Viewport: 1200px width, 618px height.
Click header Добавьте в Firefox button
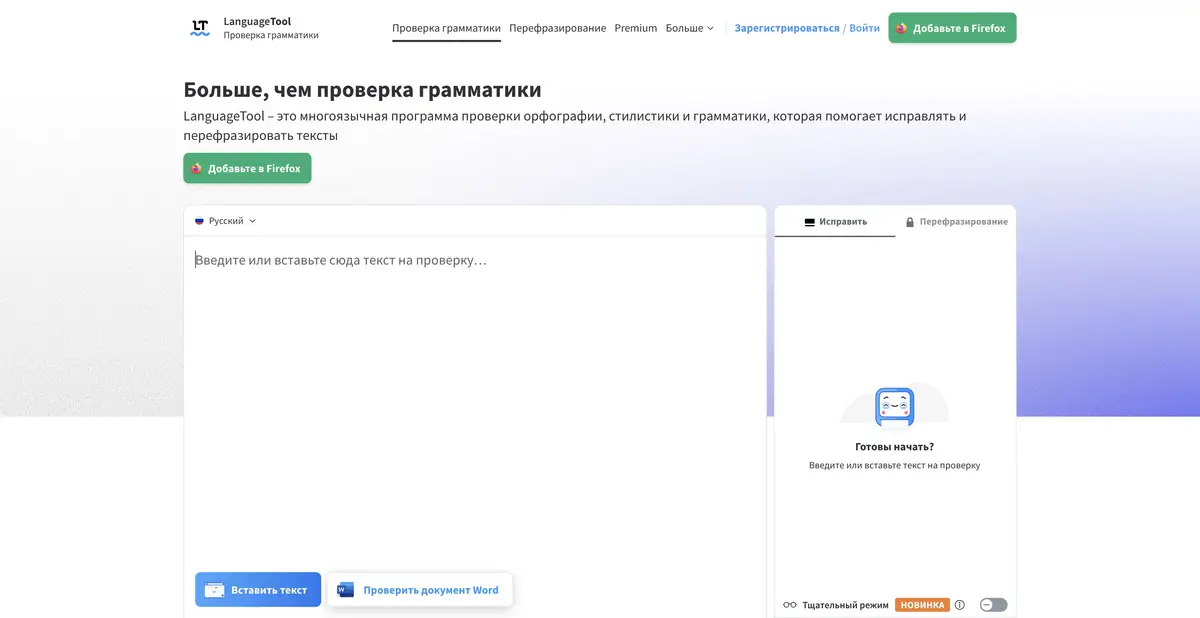[x=952, y=28]
